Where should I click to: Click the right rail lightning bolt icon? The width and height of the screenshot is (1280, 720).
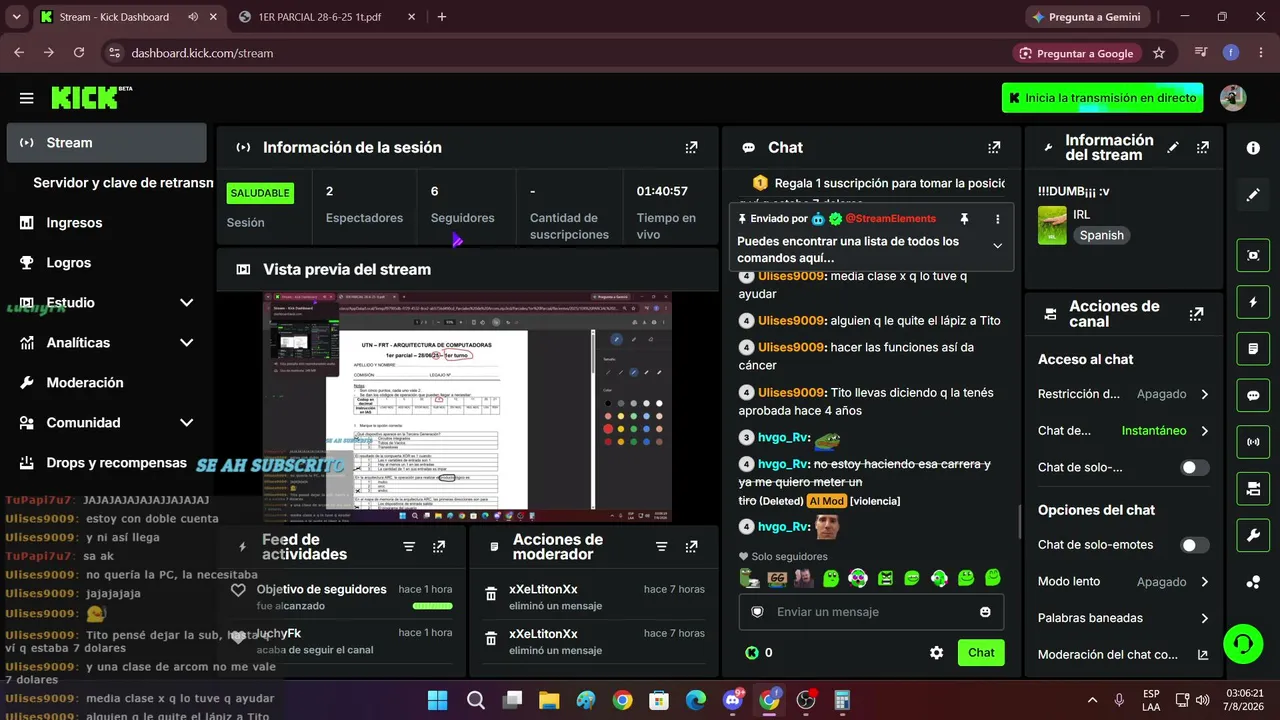pos(1253,302)
